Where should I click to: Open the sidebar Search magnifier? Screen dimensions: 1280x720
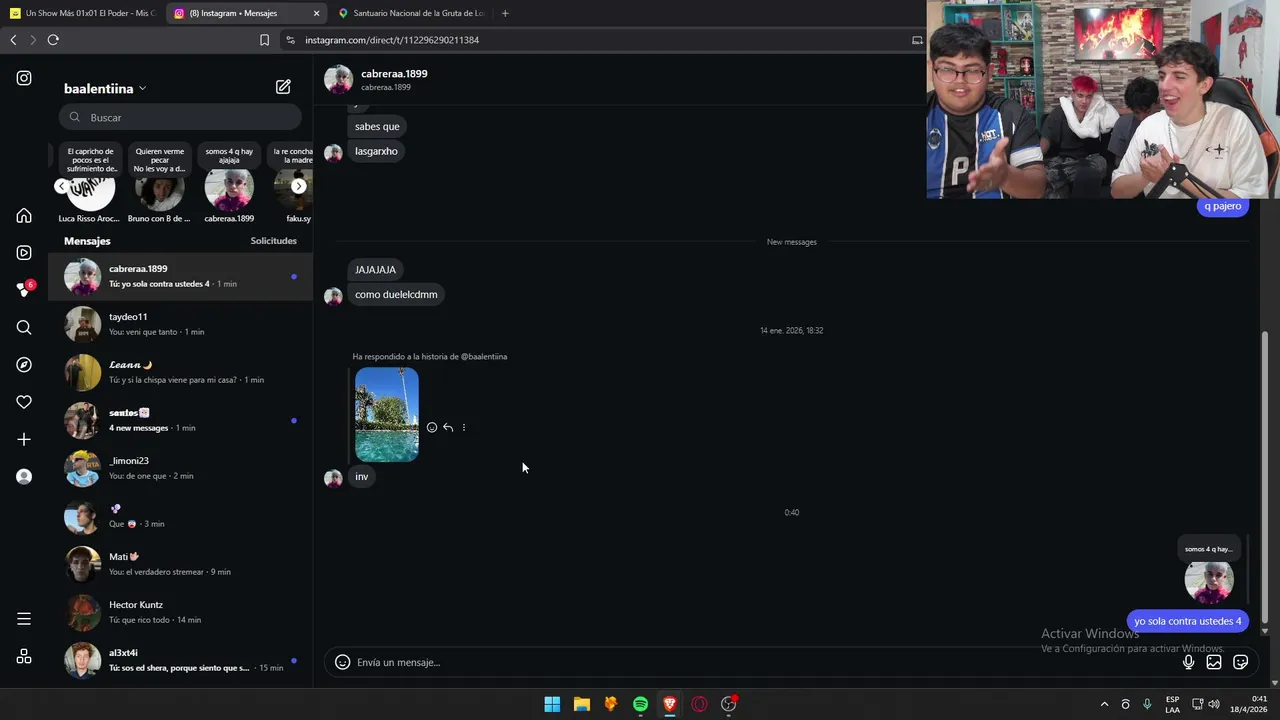[24, 327]
